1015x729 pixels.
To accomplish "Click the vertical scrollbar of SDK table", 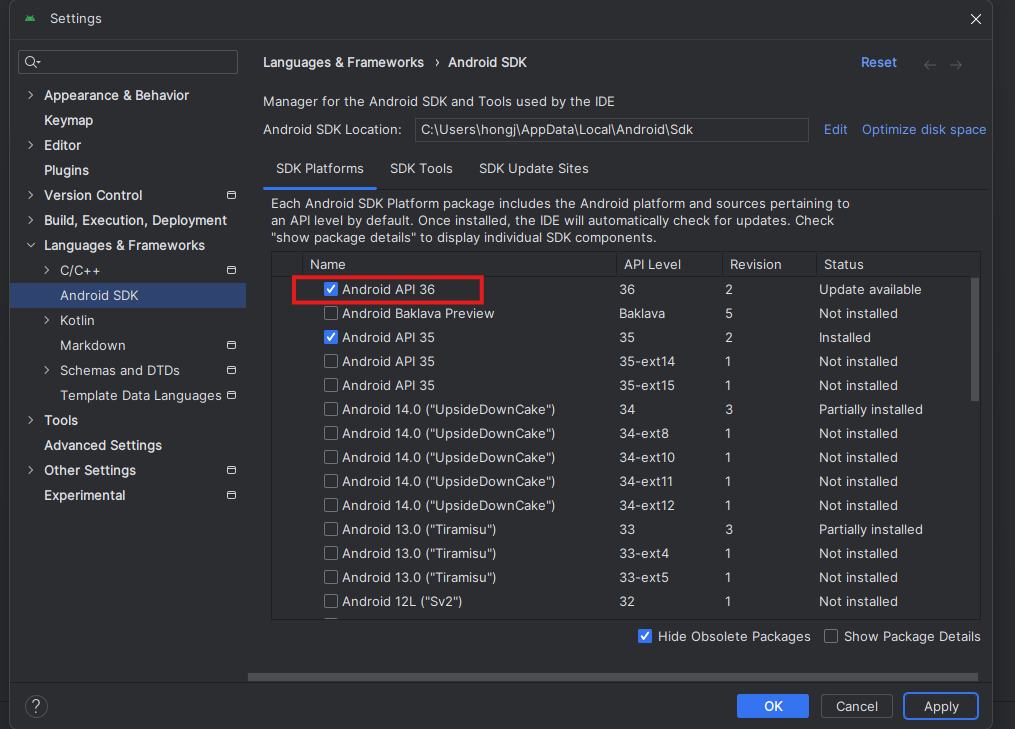I will [975, 339].
